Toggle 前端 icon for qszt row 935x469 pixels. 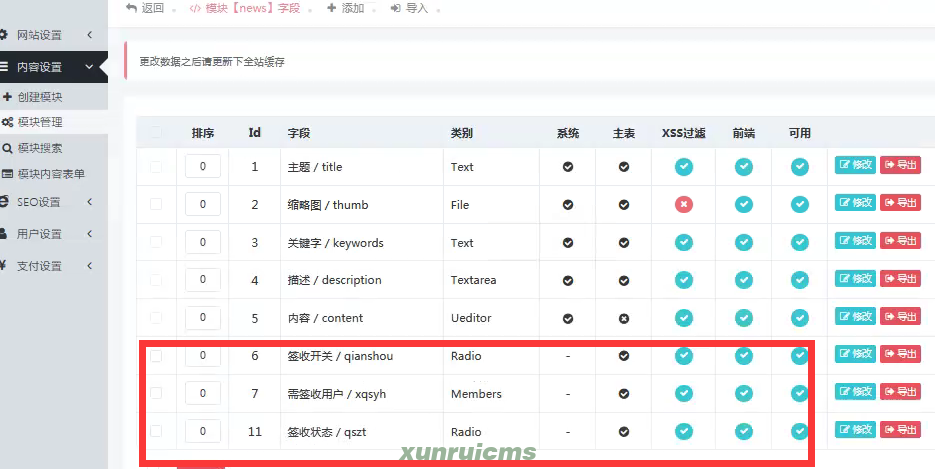click(x=744, y=431)
